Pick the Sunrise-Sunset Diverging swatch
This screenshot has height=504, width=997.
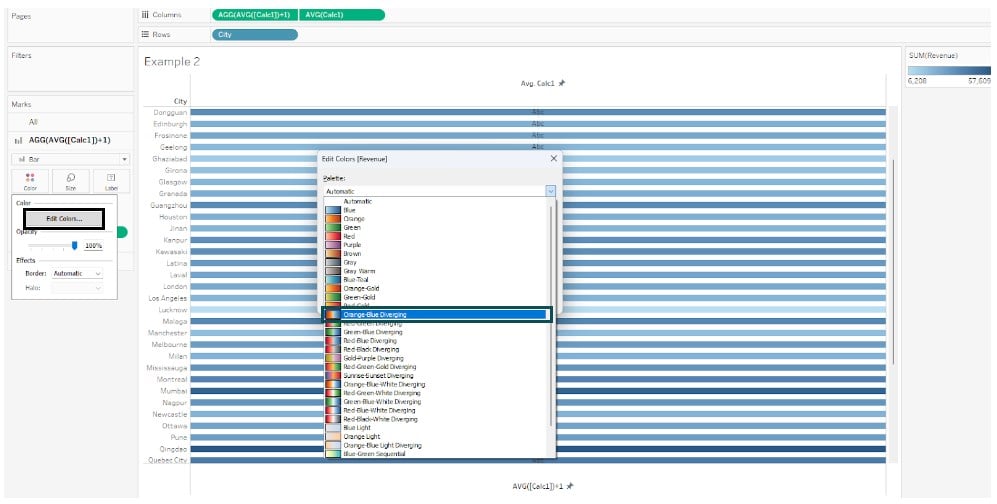coord(333,376)
